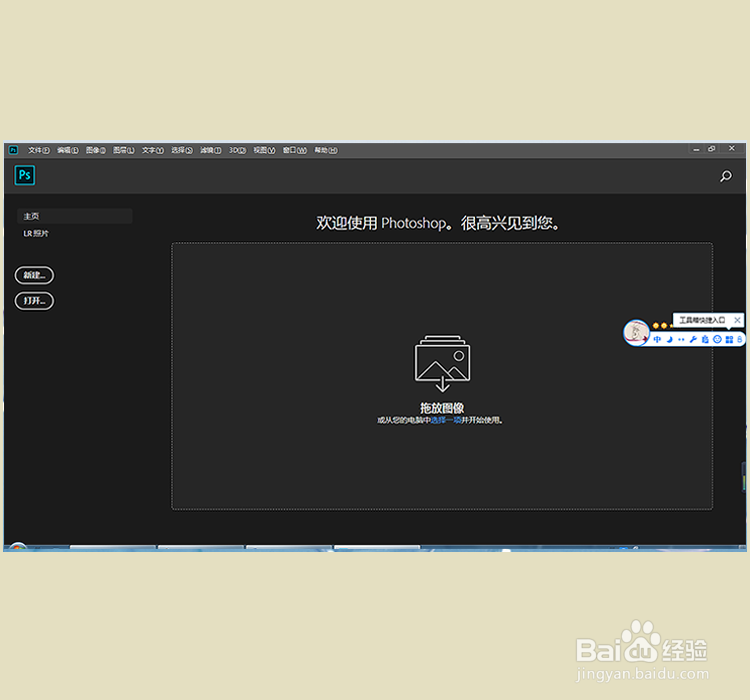Screen dimensions: 750x700
Task: Open the 帮助 (Help) menu
Action: (x=326, y=150)
